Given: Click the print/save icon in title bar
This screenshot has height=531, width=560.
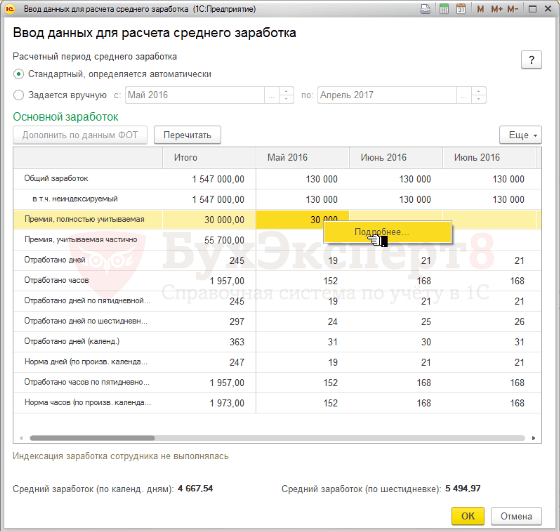Looking at the screenshot, I should (x=425, y=9).
